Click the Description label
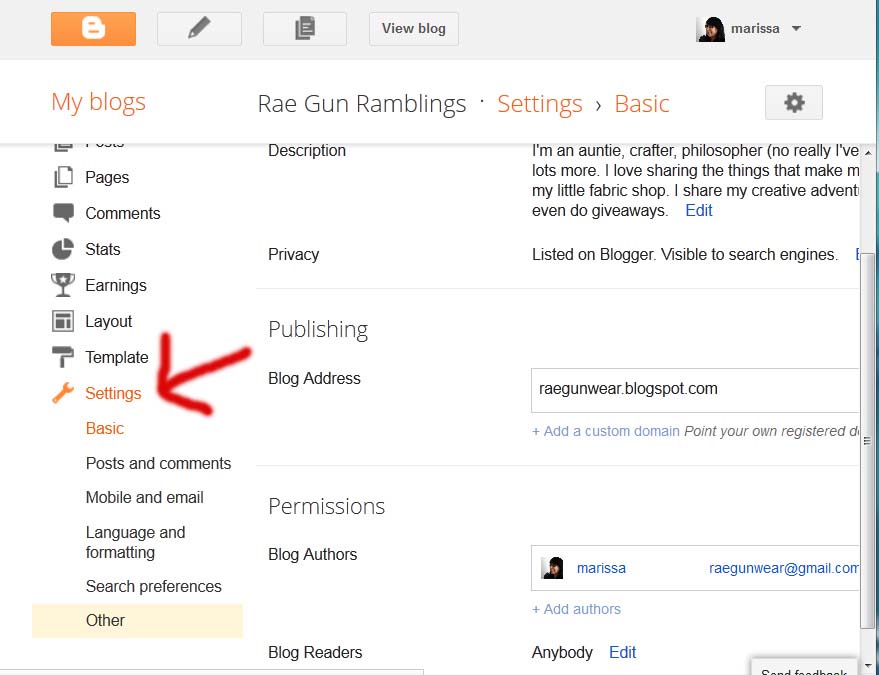This screenshot has height=675, width=879. tap(307, 151)
